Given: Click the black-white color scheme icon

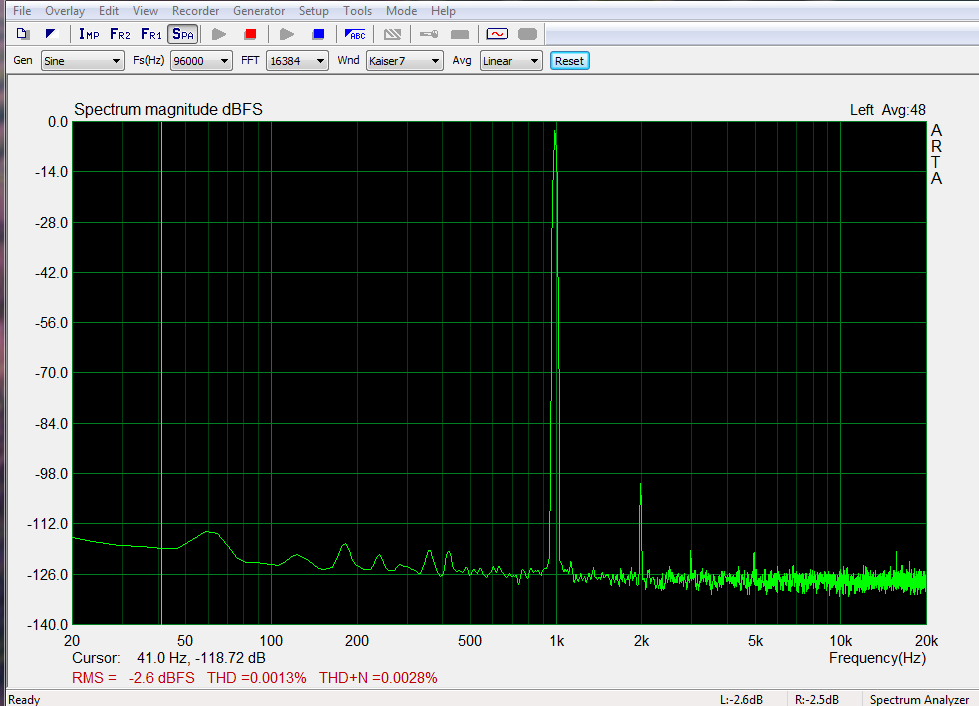Looking at the screenshot, I should click(x=51, y=34).
